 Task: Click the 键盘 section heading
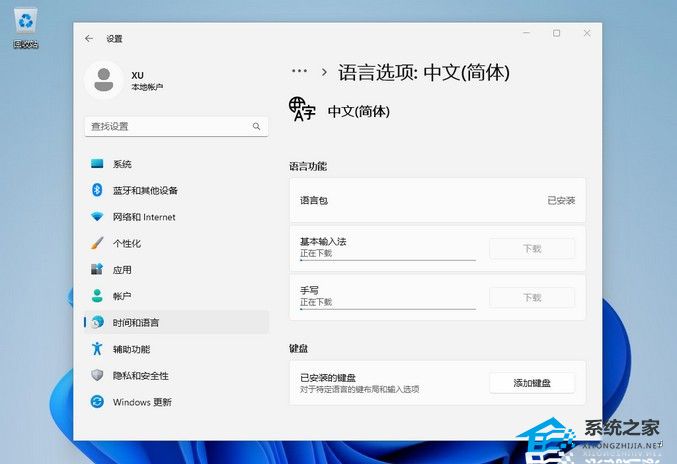tap(298, 348)
